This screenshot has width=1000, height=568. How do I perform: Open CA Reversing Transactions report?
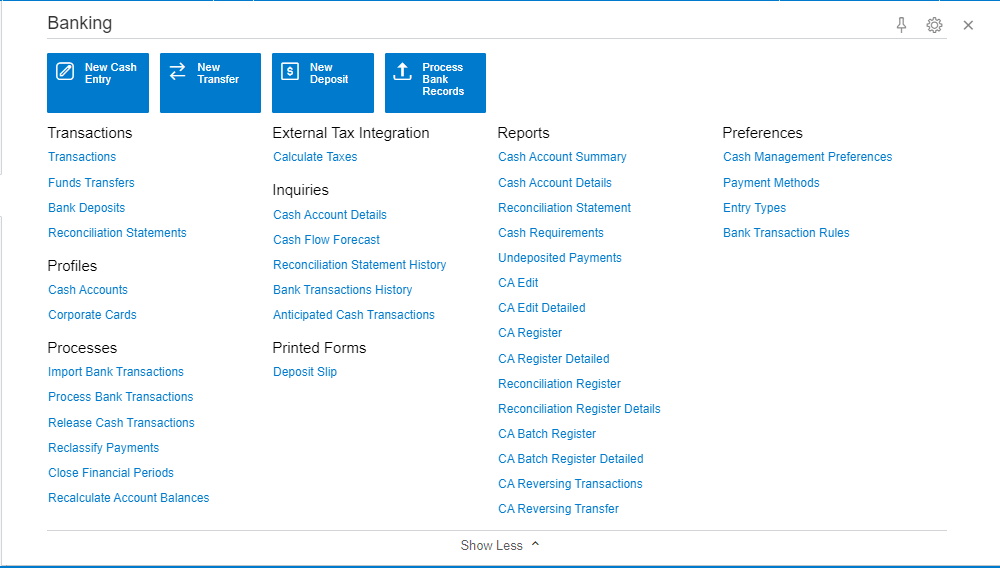coord(570,484)
